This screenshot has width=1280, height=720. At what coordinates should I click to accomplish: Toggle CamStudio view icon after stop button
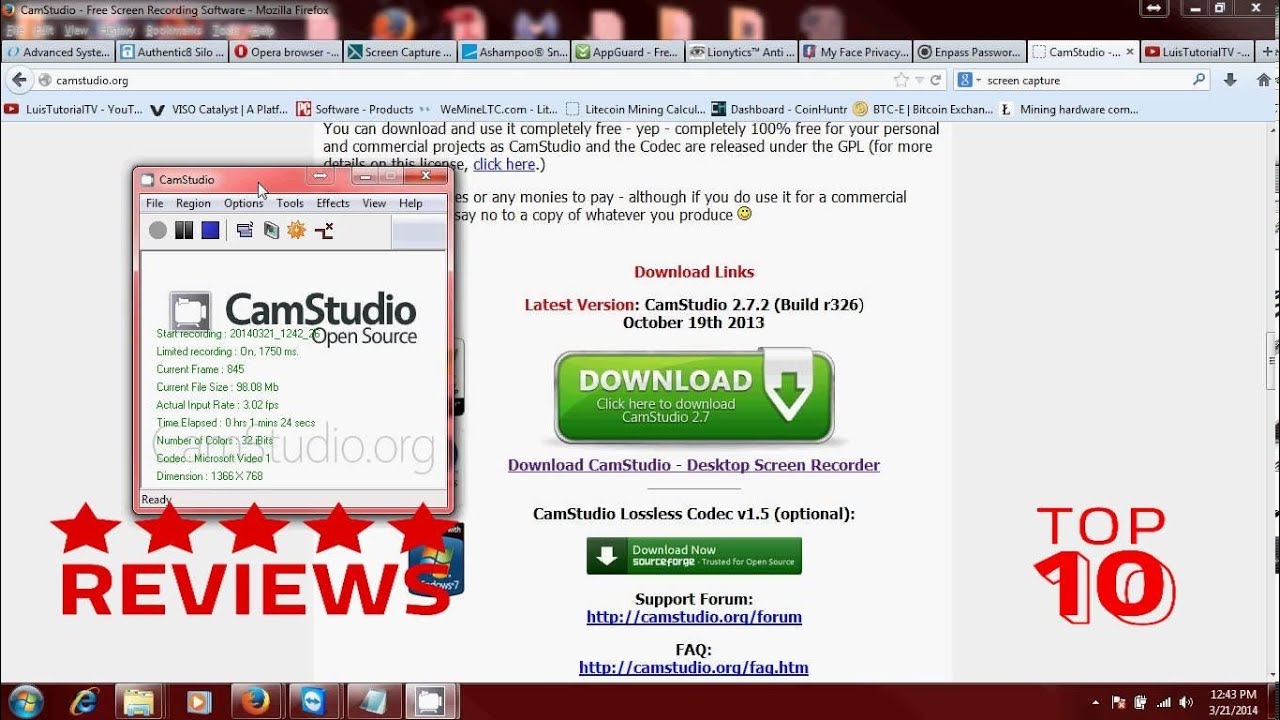[245, 231]
